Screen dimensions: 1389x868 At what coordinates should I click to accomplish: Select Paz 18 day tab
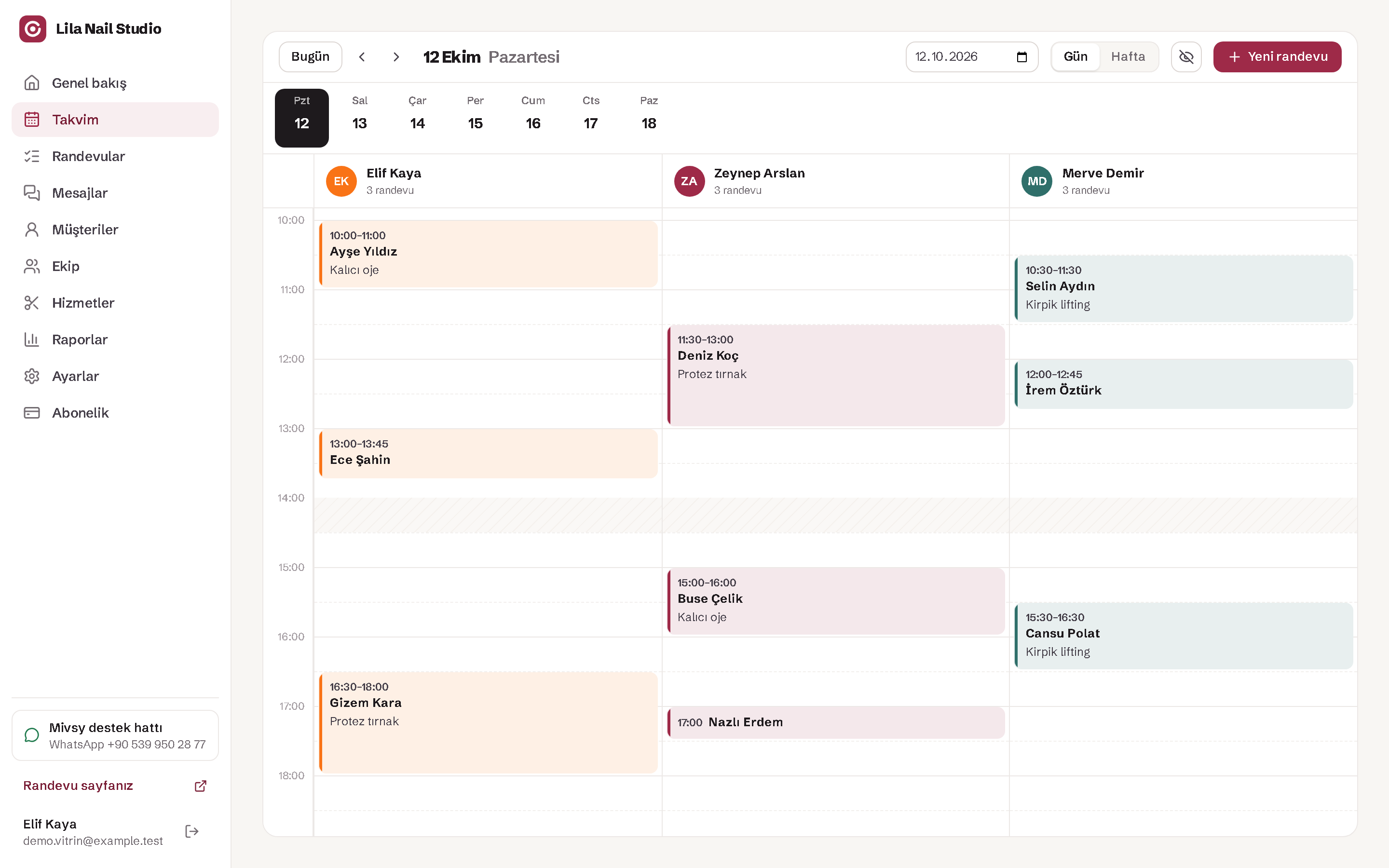pos(649,118)
